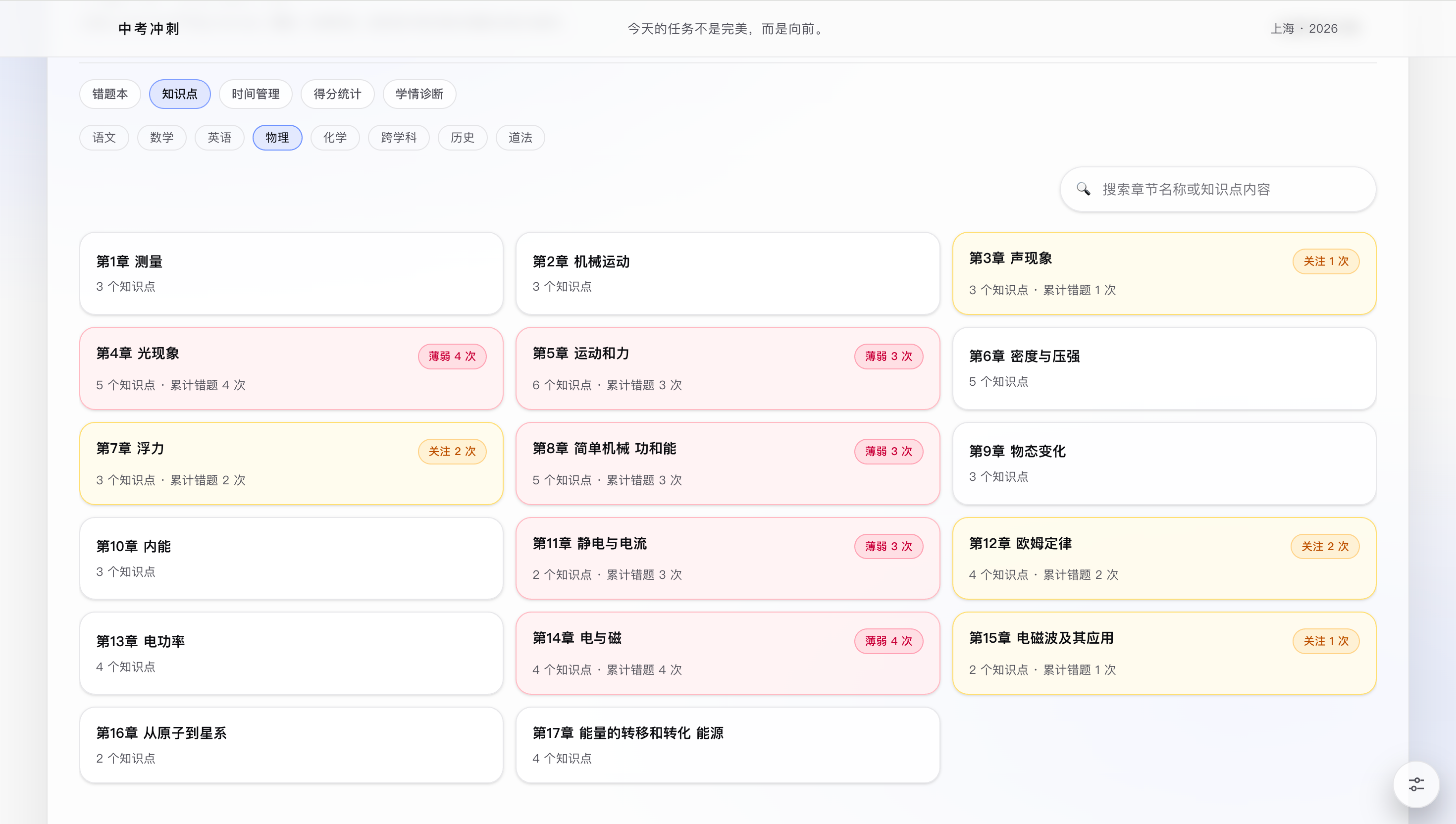The image size is (1456, 824).
Task: Click the magnifier icon in search box
Action: click(x=1083, y=189)
